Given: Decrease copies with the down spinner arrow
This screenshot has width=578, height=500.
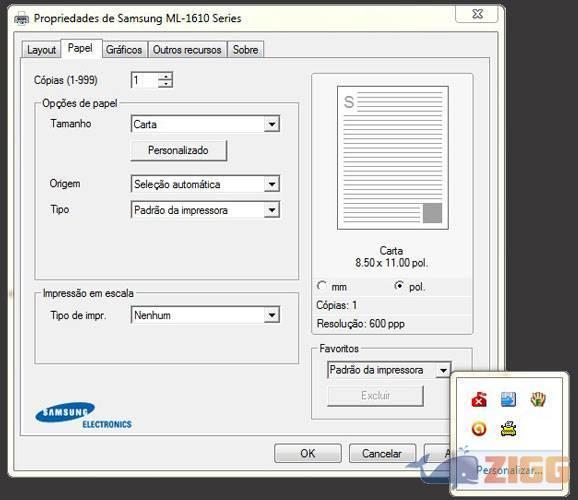Looking at the screenshot, I should [x=166, y=84].
